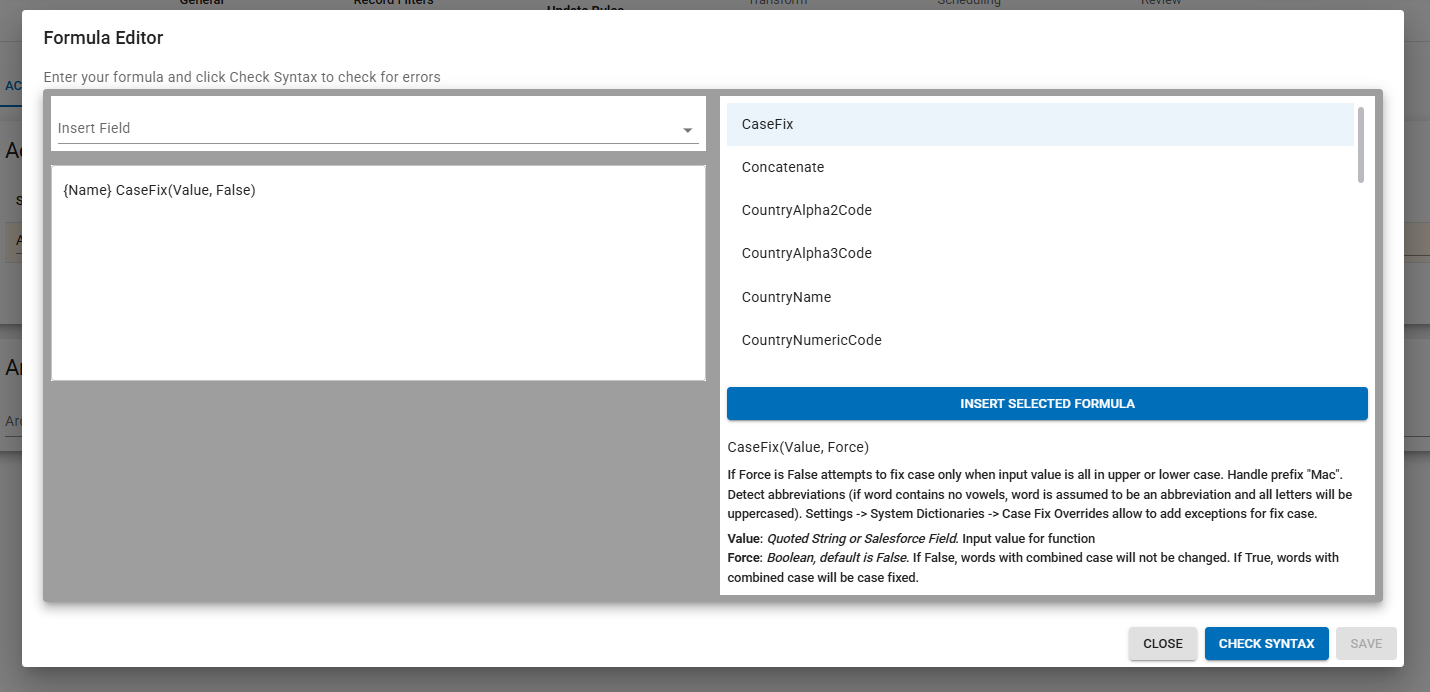Switch to the Scheduling tab
This screenshot has height=692, width=1430.
pyautogui.click(x=969, y=3)
